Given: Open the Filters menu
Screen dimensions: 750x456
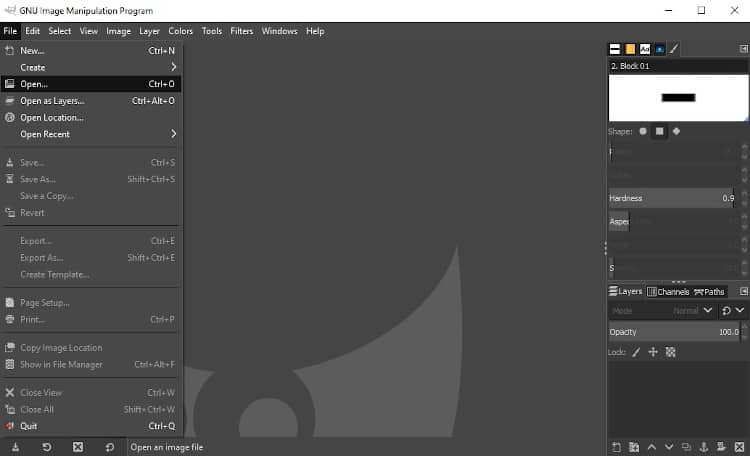Looking at the screenshot, I should (x=242, y=31).
